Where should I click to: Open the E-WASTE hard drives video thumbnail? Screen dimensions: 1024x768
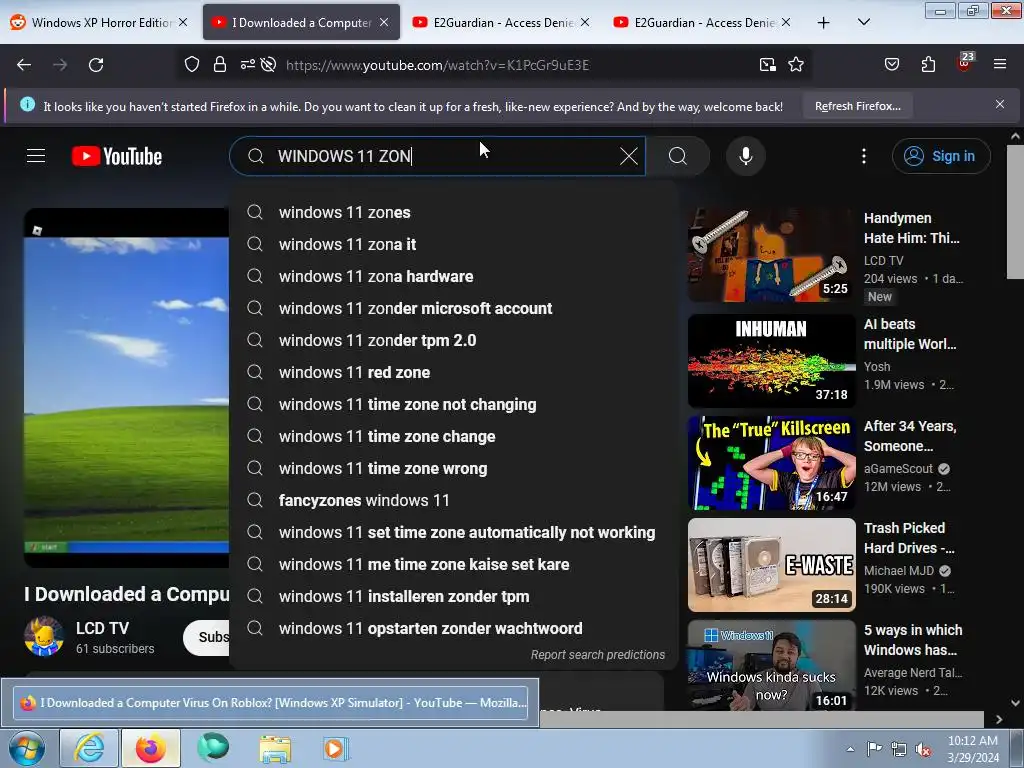[x=771, y=565]
